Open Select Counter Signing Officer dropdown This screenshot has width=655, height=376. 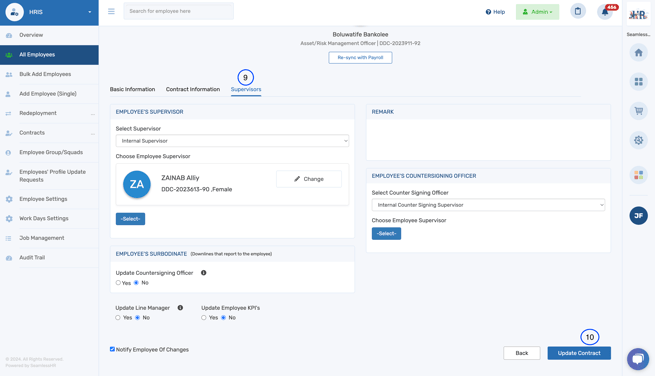click(488, 205)
